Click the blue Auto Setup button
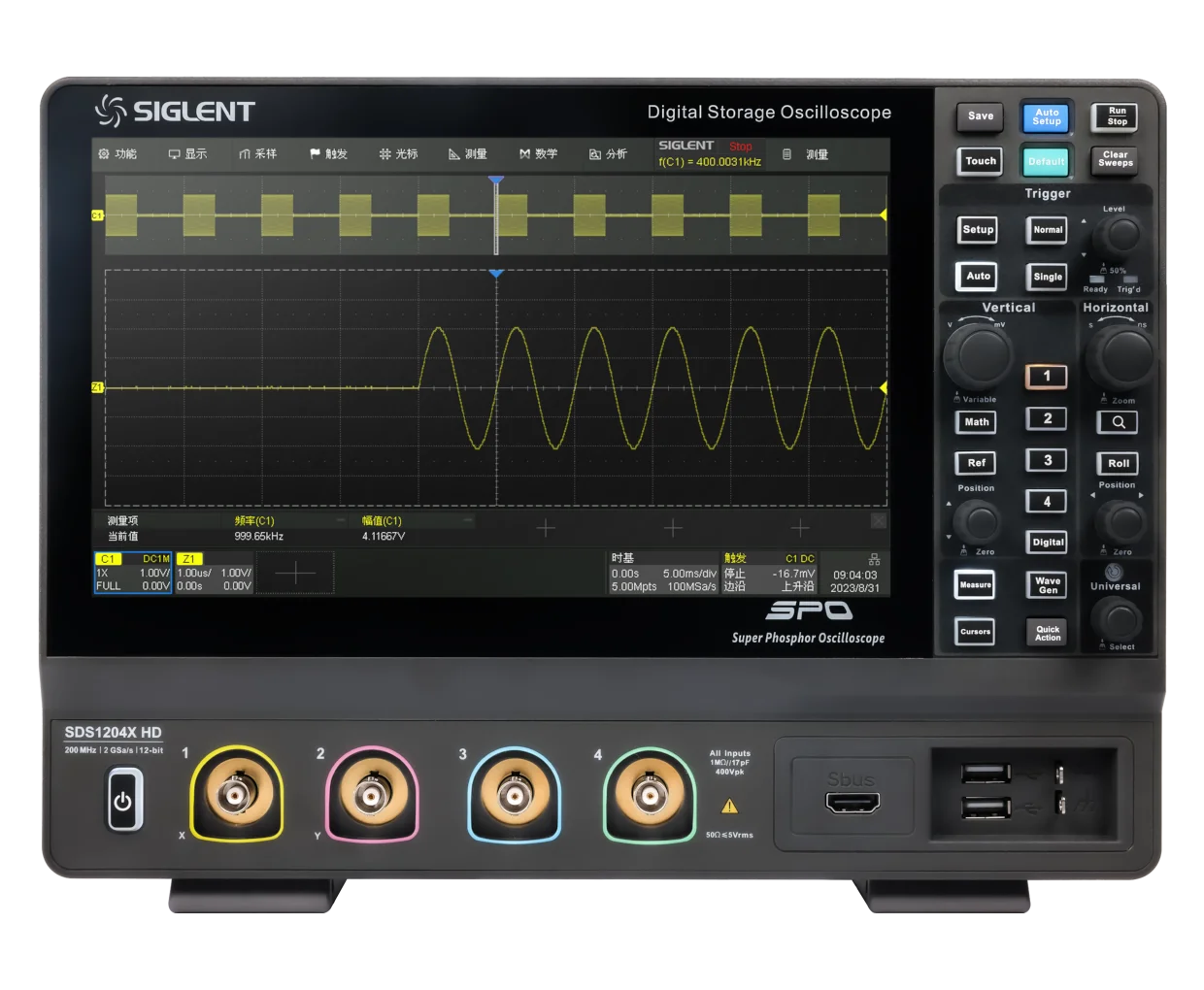Image resolution: width=1204 pixels, height=990 pixels. pyautogui.click(x=1047, y=117)
